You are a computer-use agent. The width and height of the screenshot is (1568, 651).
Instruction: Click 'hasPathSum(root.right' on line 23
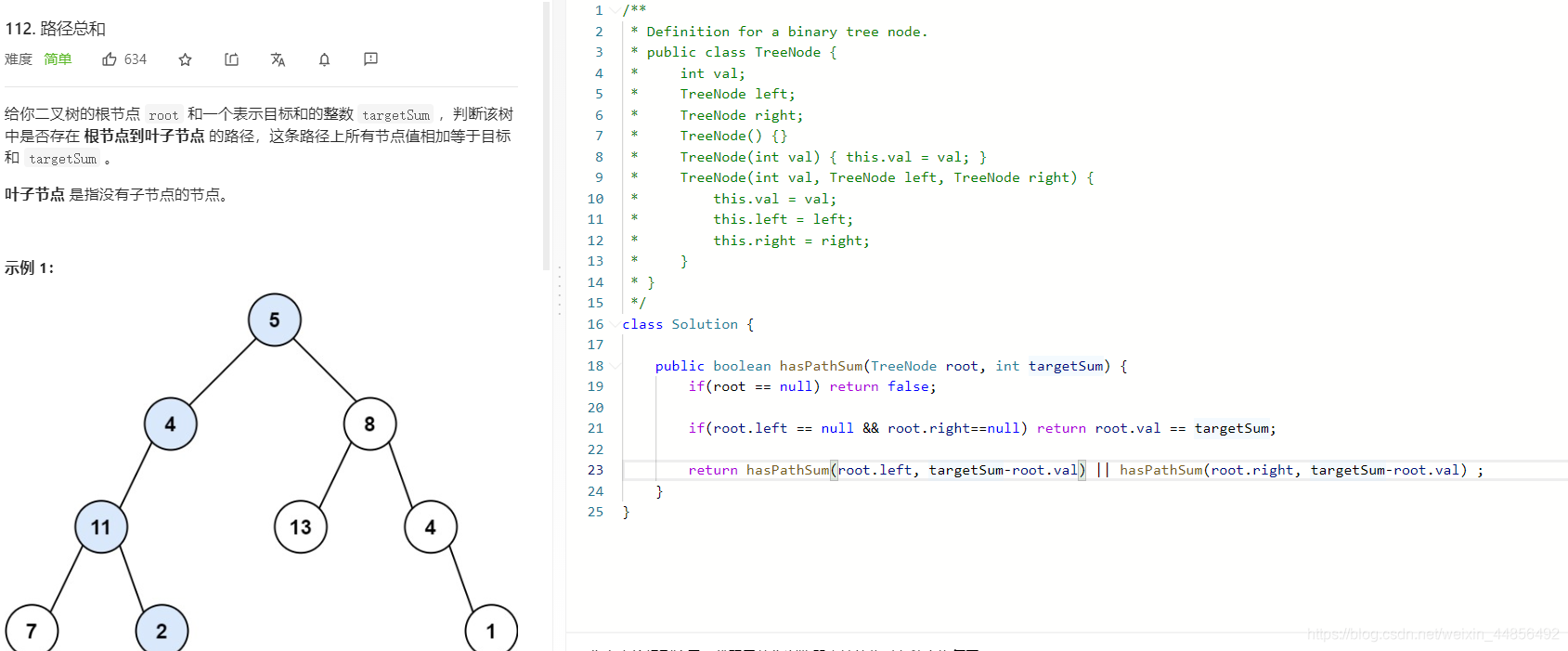click(1206, 470)
